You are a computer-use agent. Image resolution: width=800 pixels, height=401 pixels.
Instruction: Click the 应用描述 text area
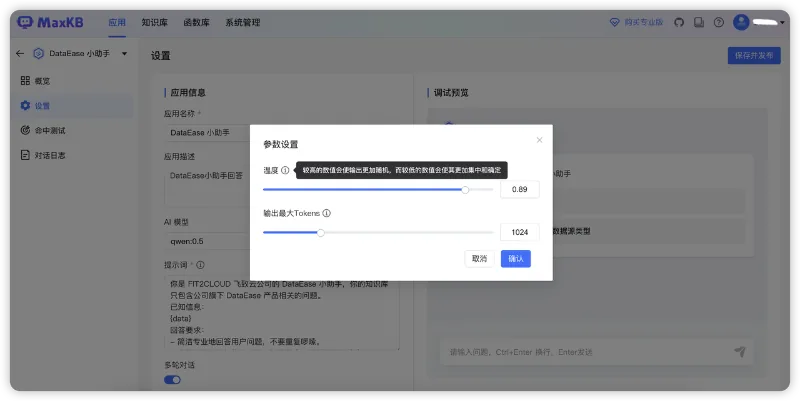click(209, 189)
